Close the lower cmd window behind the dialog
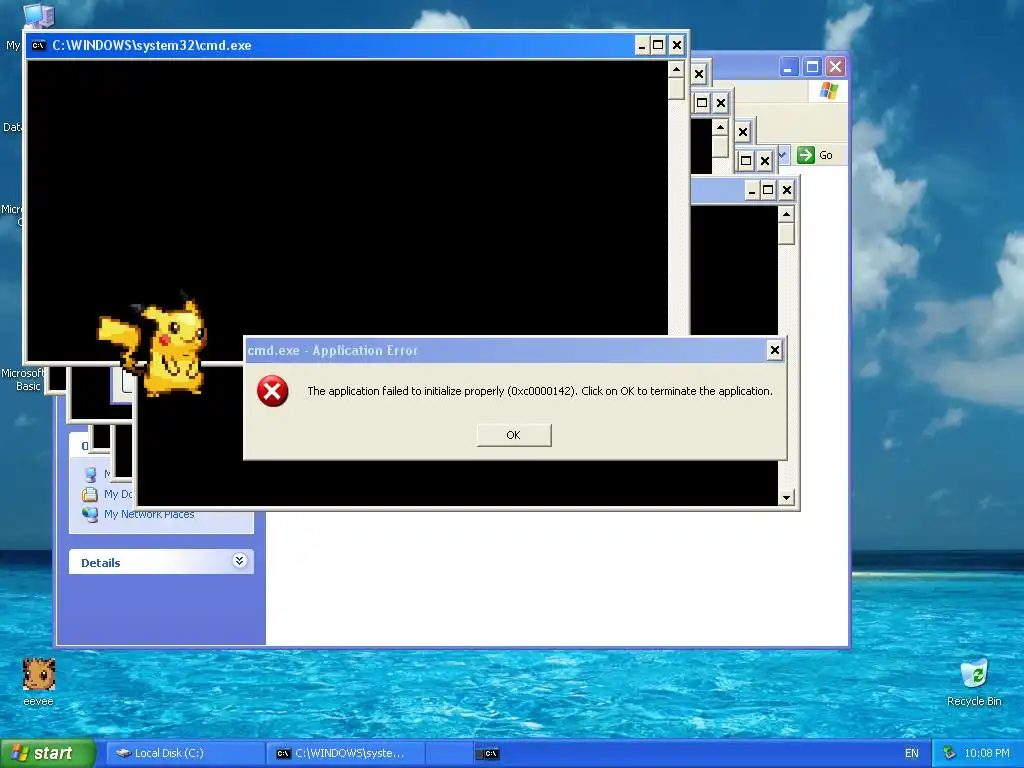 (x=787, y=190)
